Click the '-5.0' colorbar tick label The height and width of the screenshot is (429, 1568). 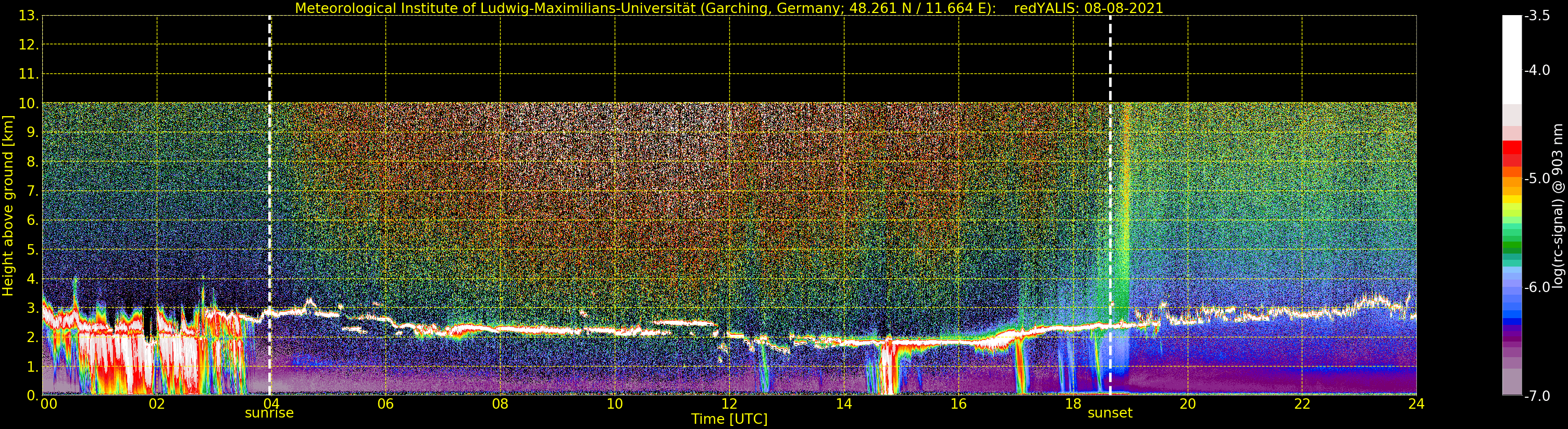[x=1537, y=179]
